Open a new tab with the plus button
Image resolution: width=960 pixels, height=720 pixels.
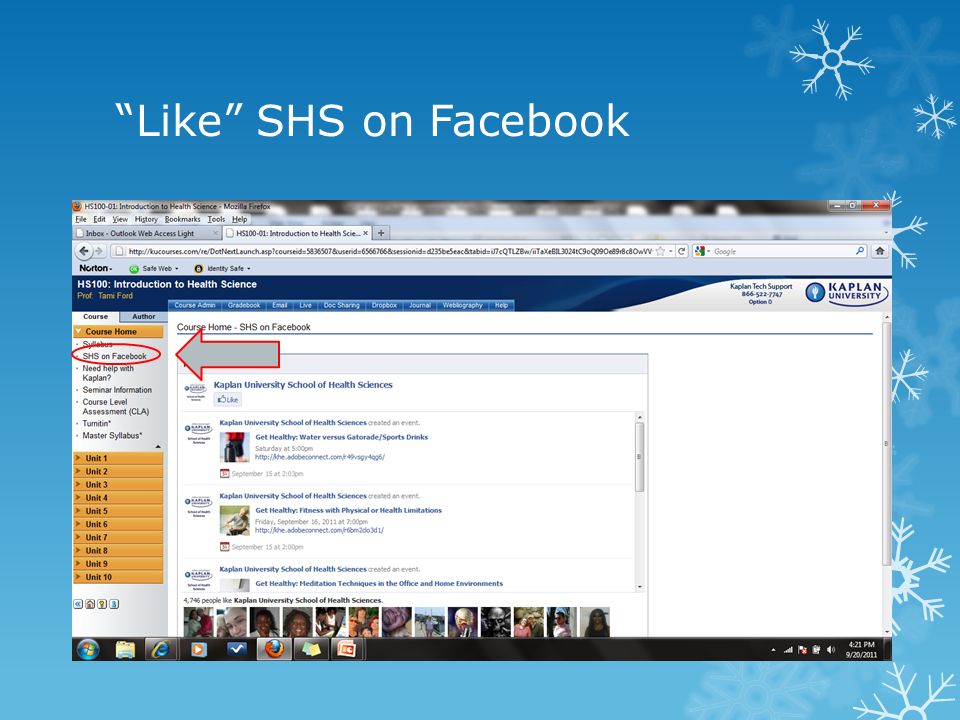381,233
